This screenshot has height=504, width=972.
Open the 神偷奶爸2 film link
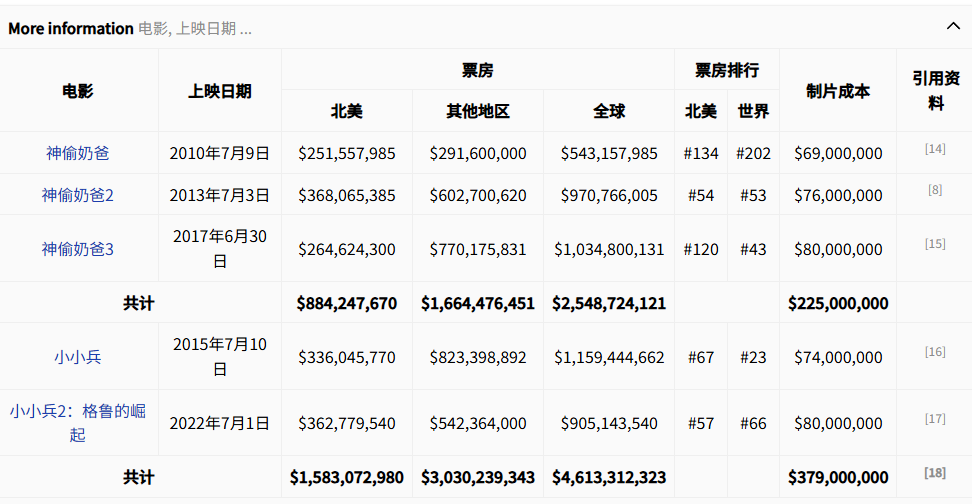click(x=77, y=195)
